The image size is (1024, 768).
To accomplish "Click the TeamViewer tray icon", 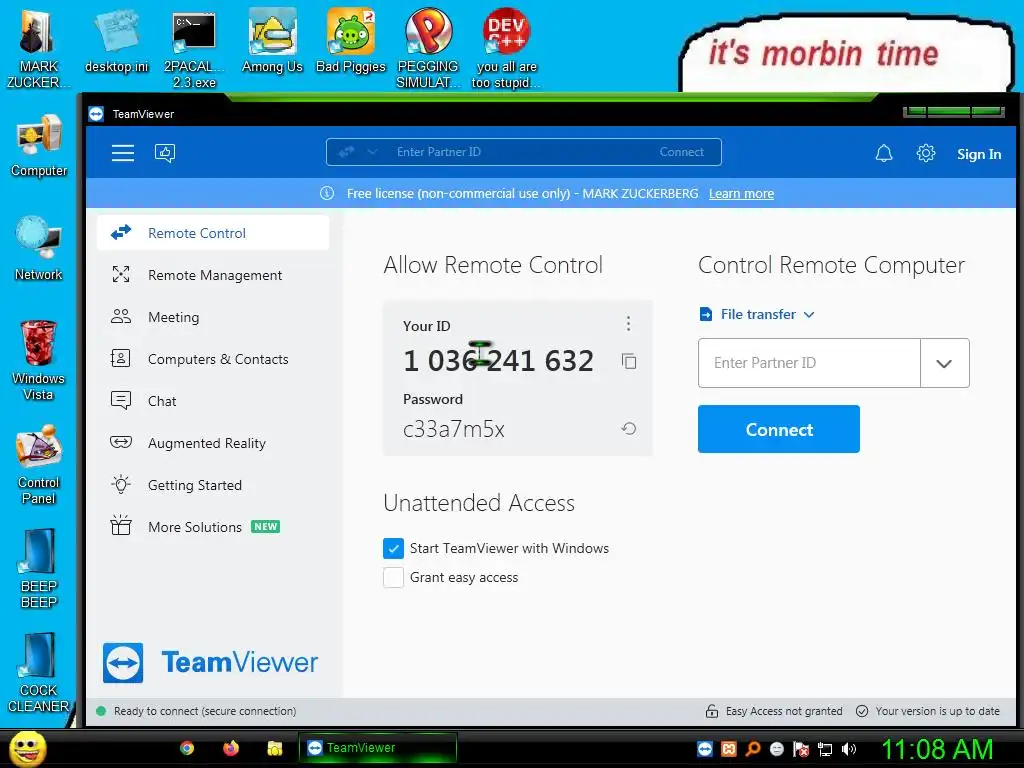I will coord(705,749).
